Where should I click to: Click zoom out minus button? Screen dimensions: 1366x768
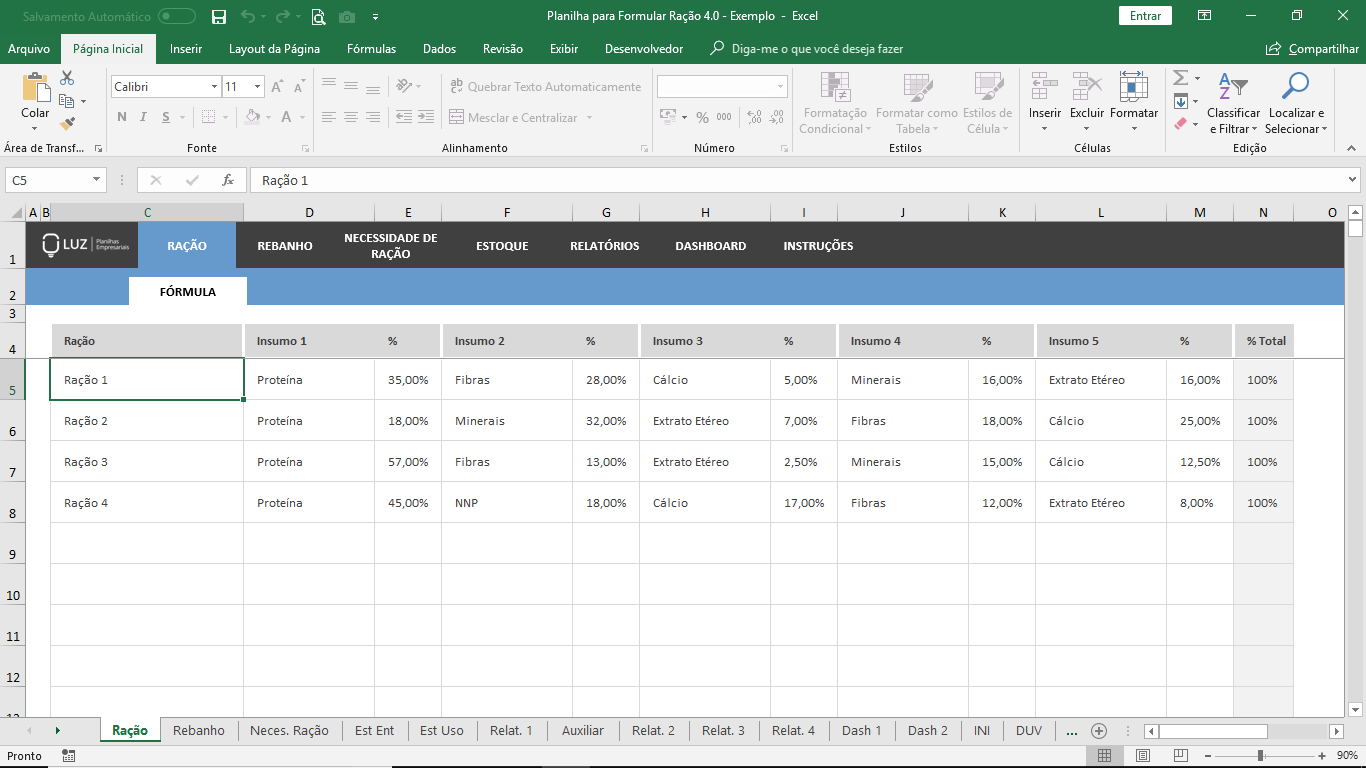(x=1209, y=756)
